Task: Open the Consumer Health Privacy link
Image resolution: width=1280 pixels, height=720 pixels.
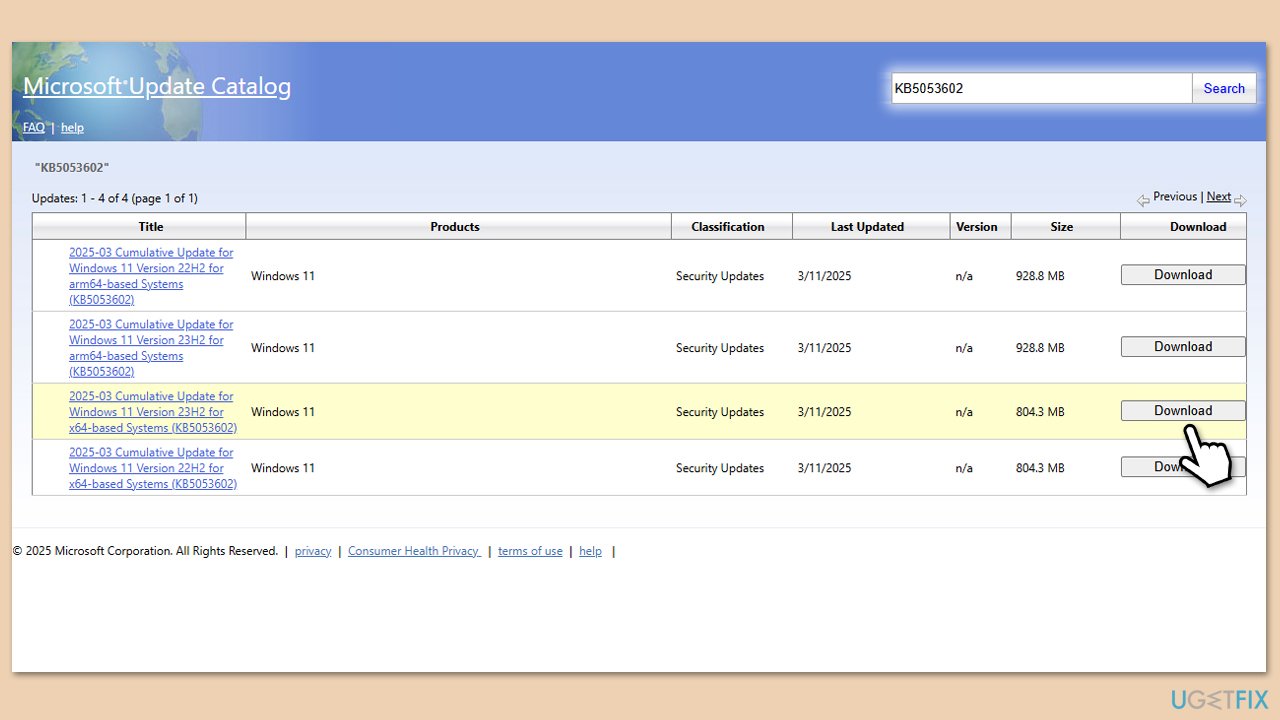Action: (x=414, y=551)
